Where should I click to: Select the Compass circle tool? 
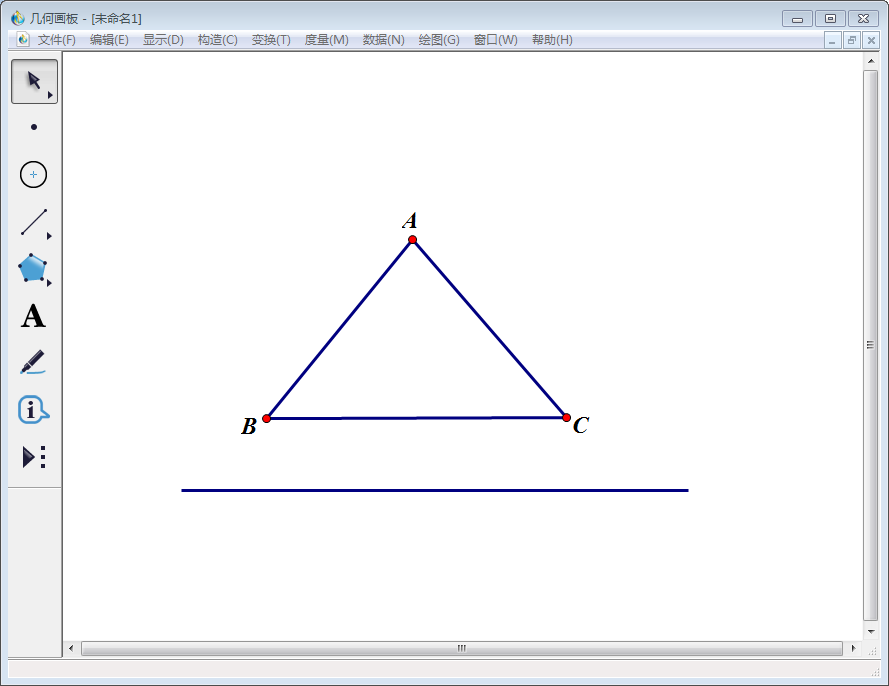click(33, 174)
